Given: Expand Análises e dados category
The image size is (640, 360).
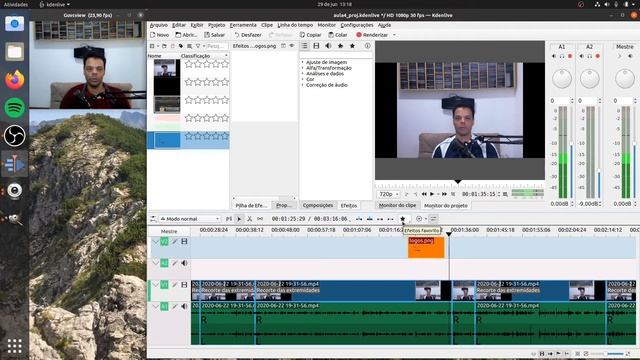Looking at the screenshot, I should tap(303, 74).
